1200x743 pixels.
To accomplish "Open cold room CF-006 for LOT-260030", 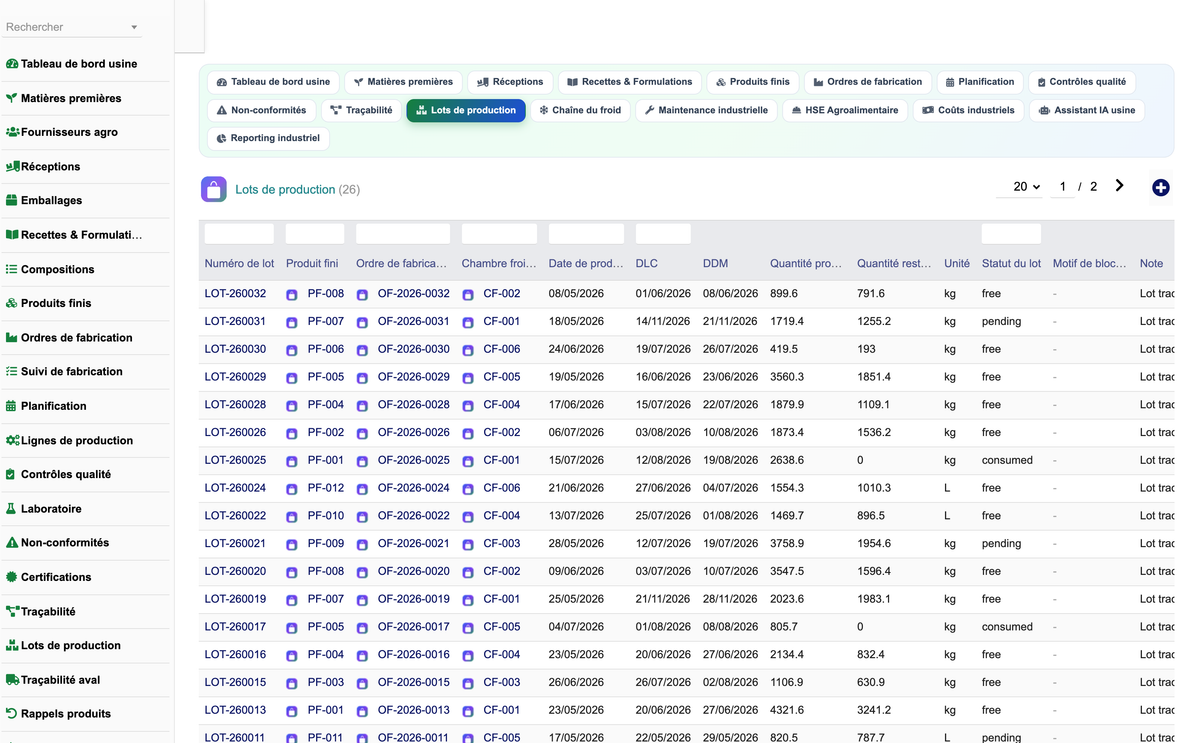I will pyautogui.click(x=501, y=349).
